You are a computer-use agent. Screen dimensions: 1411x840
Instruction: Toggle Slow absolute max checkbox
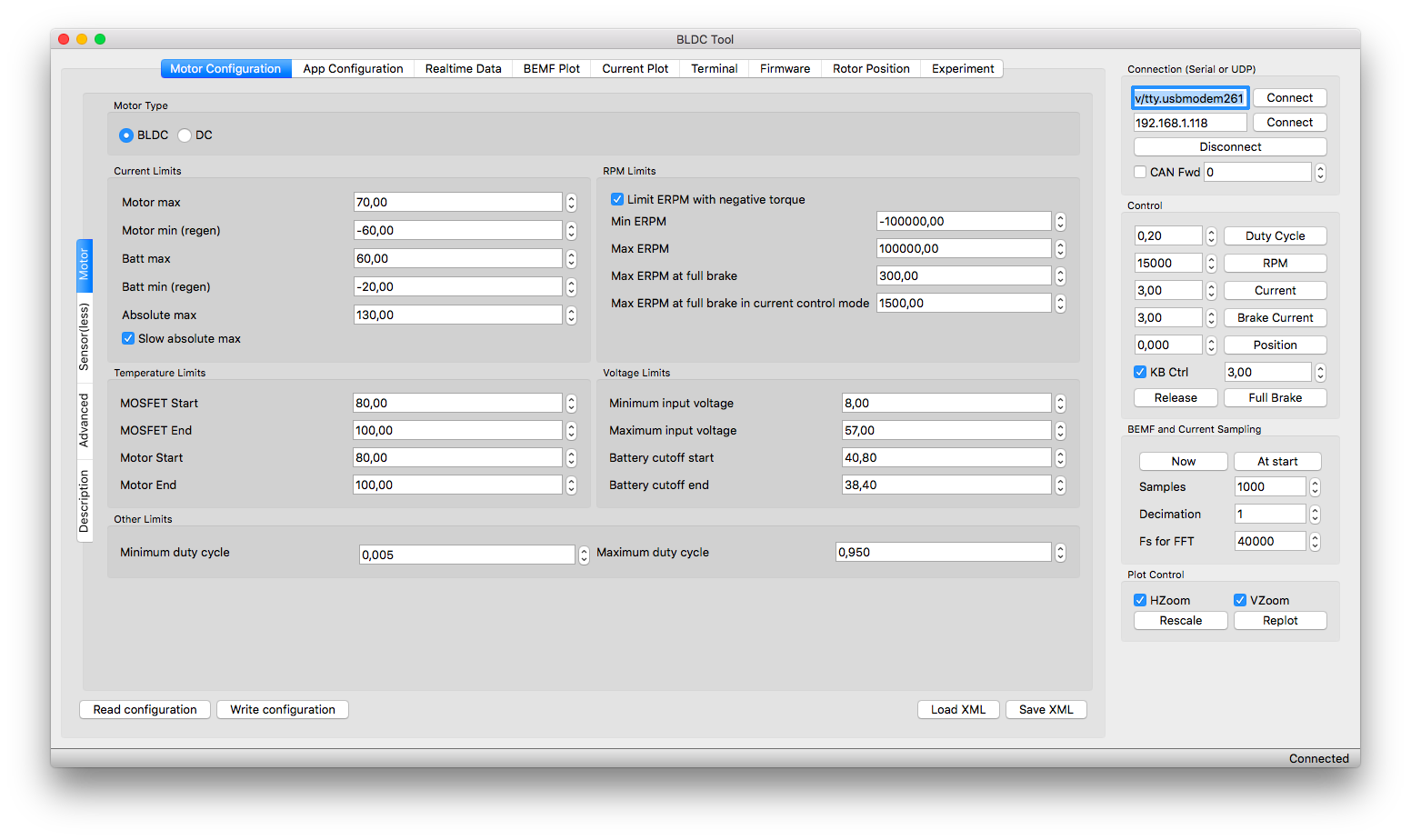128,338
